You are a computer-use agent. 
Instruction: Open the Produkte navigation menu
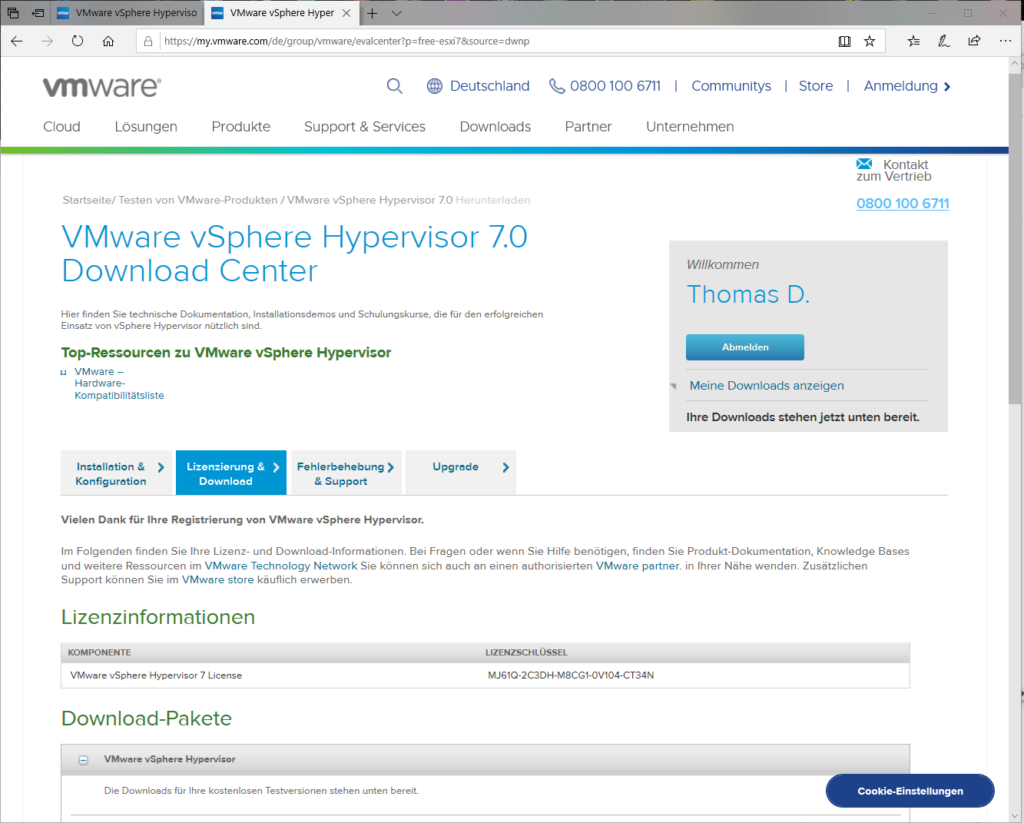(x=241, y=127)
